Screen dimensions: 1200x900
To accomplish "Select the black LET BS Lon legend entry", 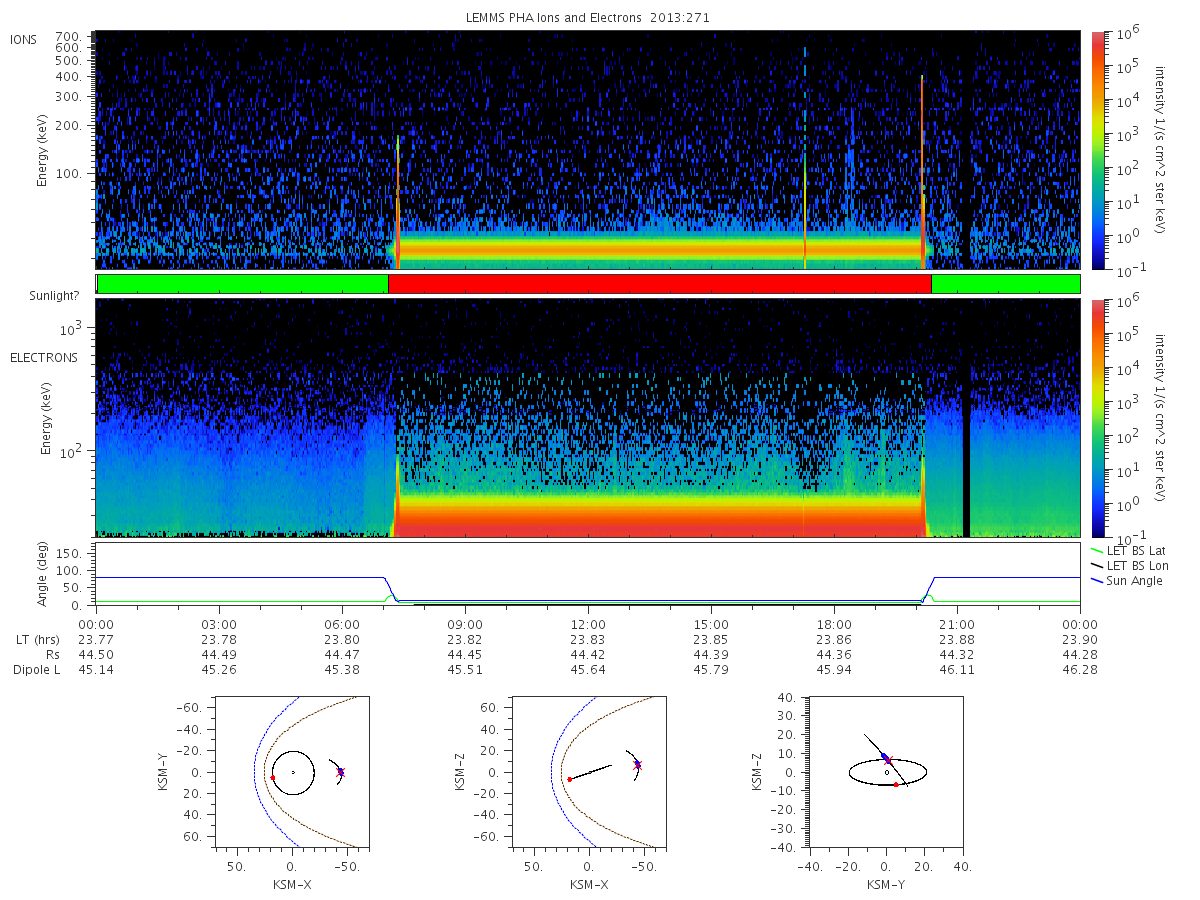I will click(1128, 566).
